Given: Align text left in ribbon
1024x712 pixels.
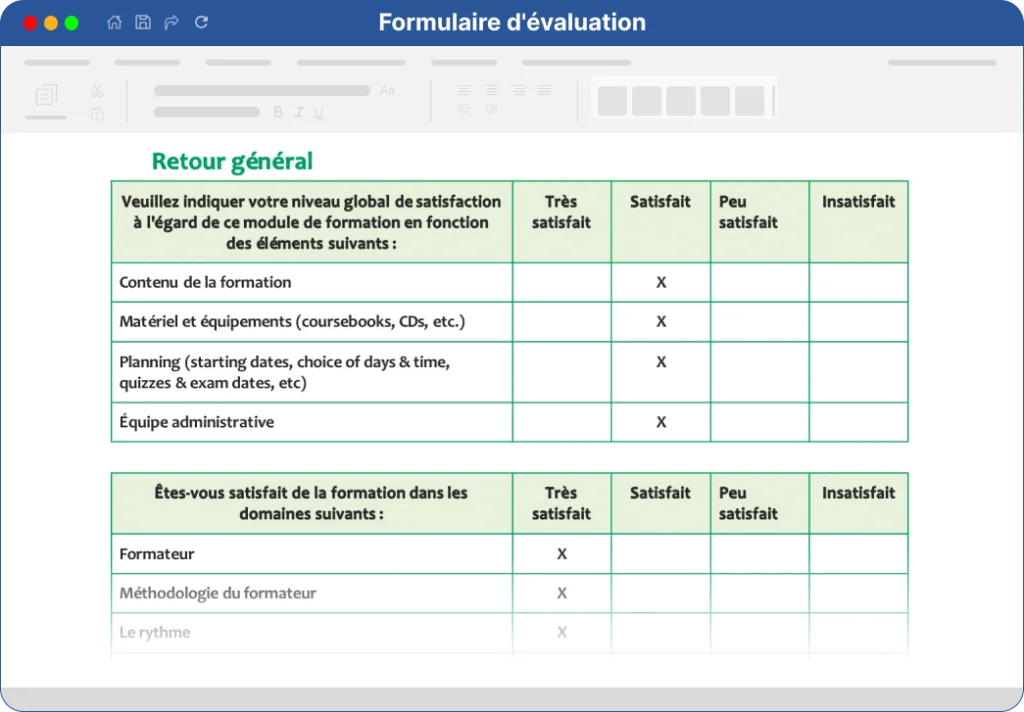Looking at the screenshot, I should [x=465, y=90].
